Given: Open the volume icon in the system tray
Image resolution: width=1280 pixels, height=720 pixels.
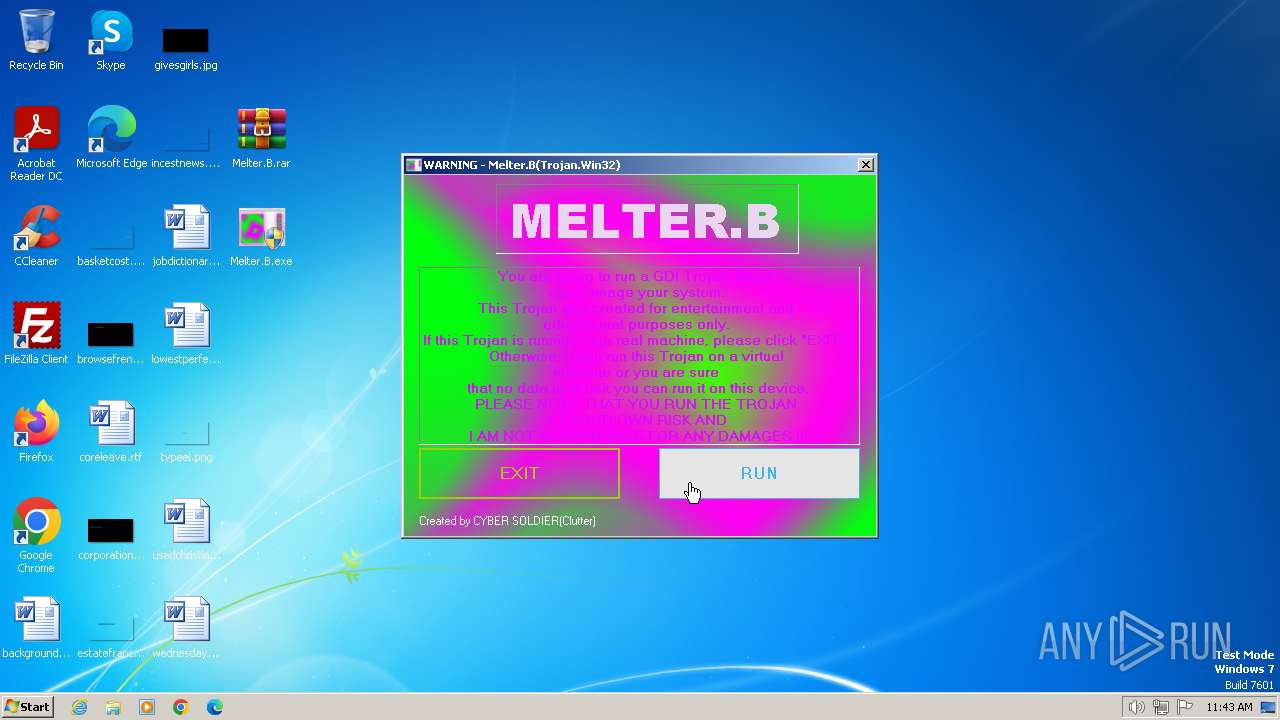Looking at the screenshot, I should point(1137,707).
